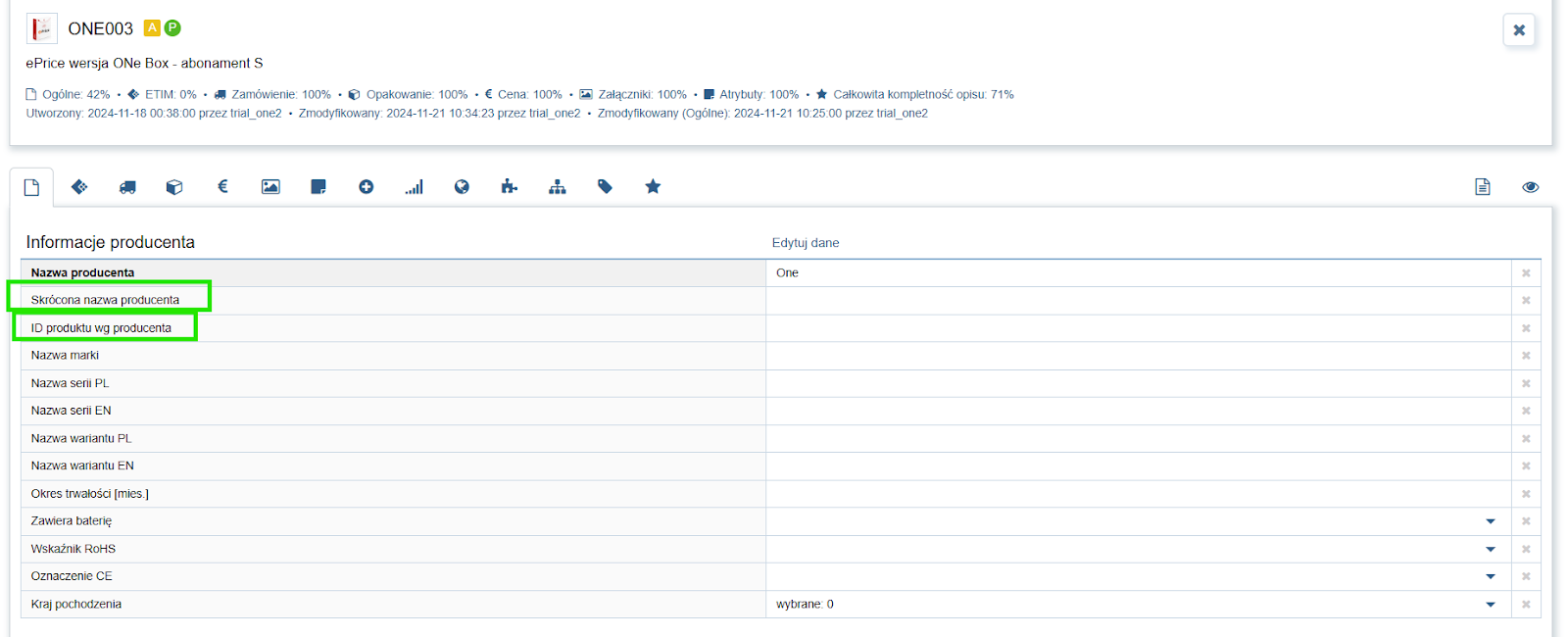
Task: Select the signal bars tab icon
Action: [x=415, y=187]
